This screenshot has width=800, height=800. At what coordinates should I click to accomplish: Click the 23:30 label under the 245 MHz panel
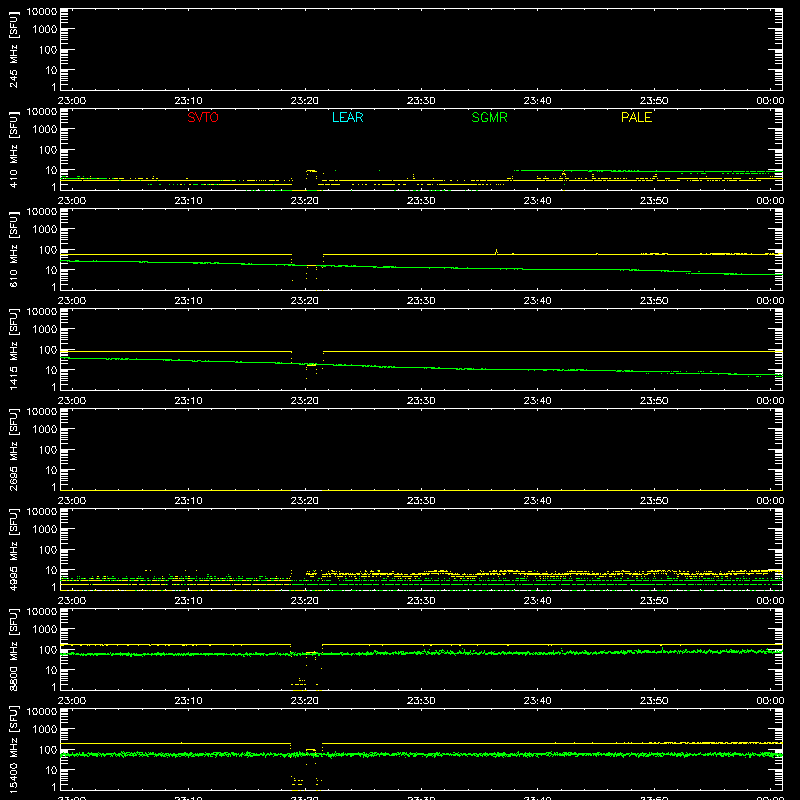[421, 101]
